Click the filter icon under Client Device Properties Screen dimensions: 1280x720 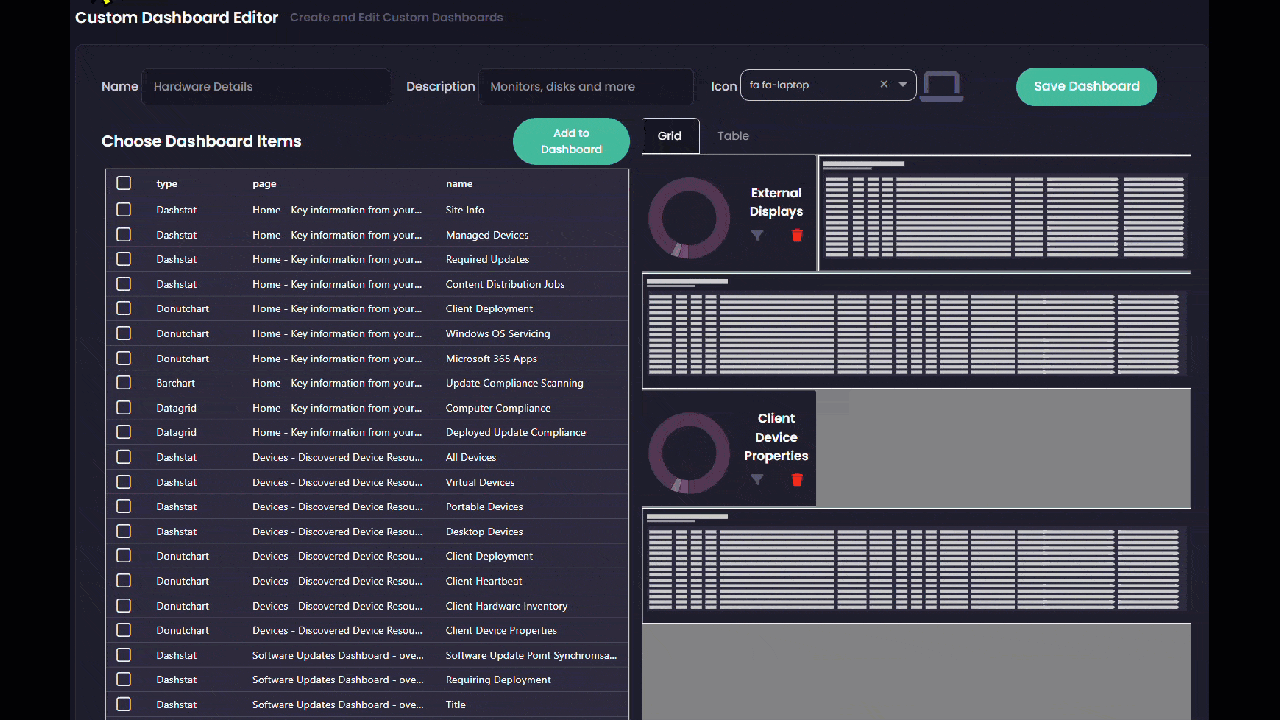point(757,480)
